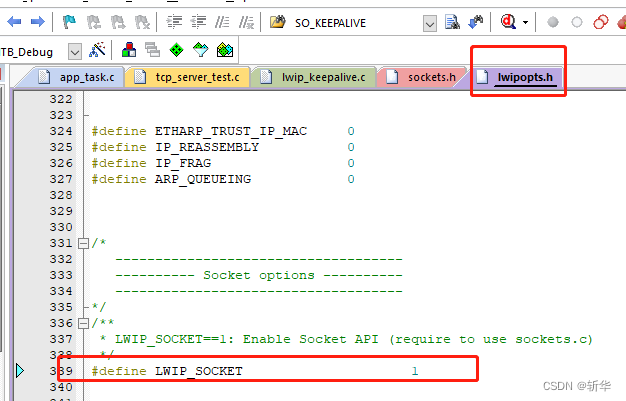Screen dimensions: 626x401
Task: Unindent the selected lines icon
Action: coord(198,22)
